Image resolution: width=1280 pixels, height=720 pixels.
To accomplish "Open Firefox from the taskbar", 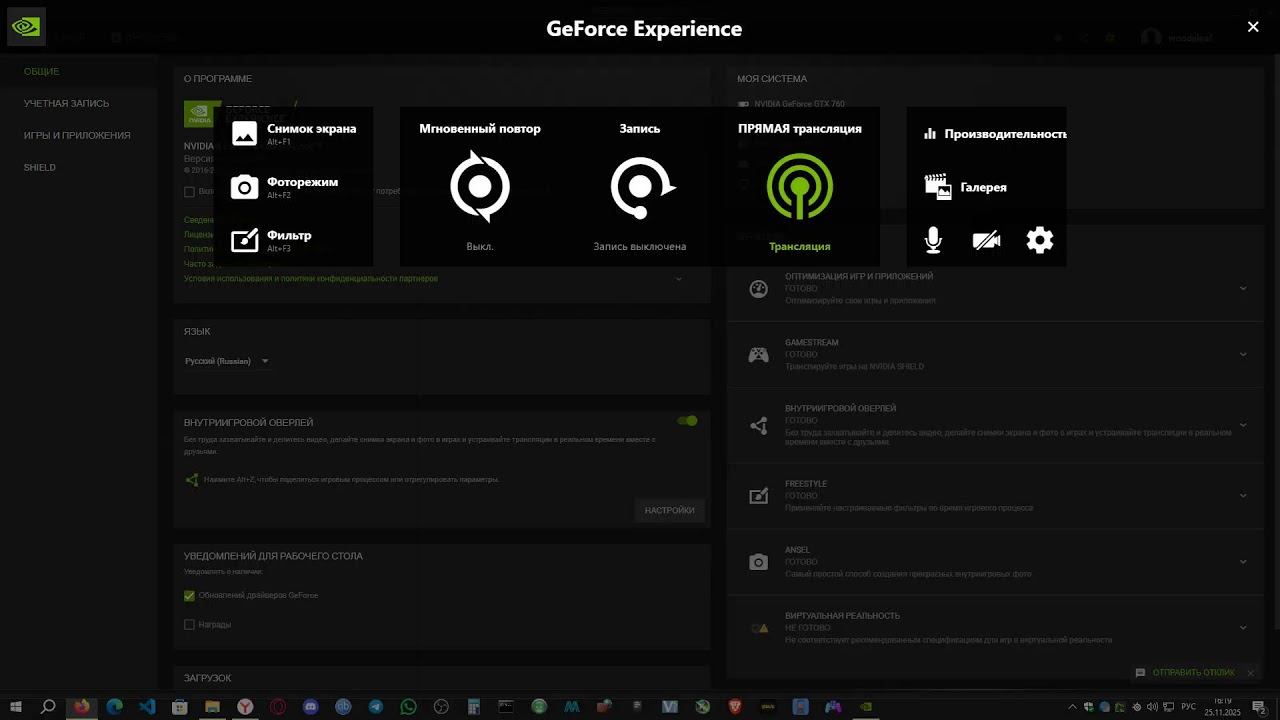I will pos(81,707).
